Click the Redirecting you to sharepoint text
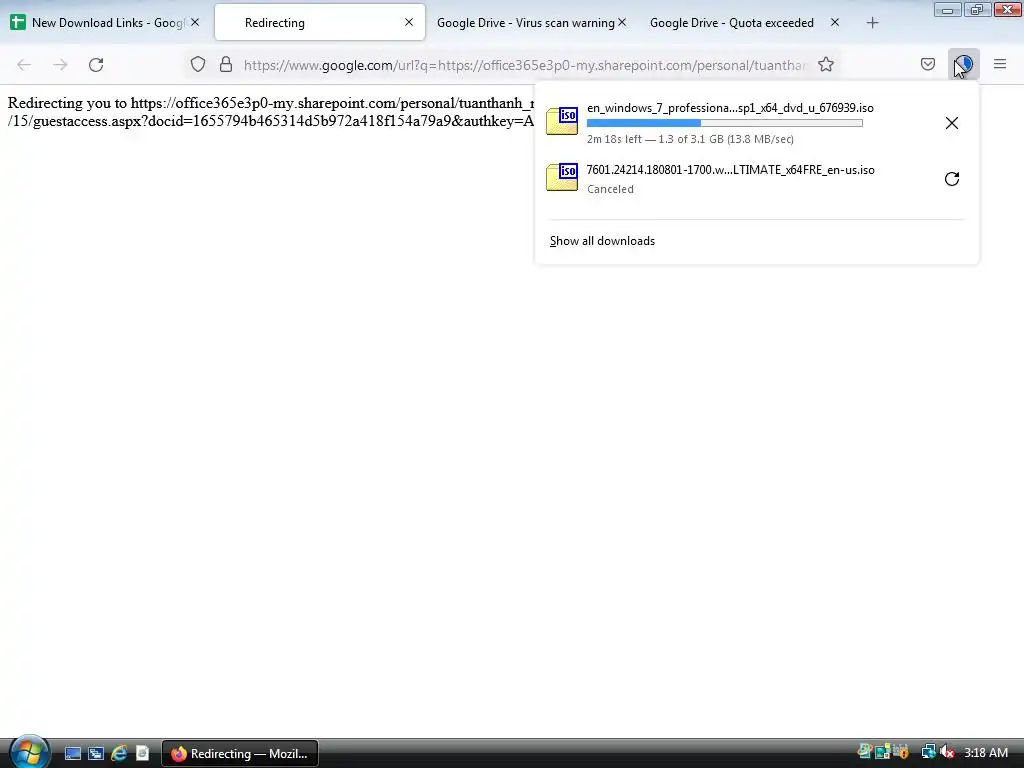Viewport: 1024px width, 768px height. pyautogui.click(x=270, y=112)
